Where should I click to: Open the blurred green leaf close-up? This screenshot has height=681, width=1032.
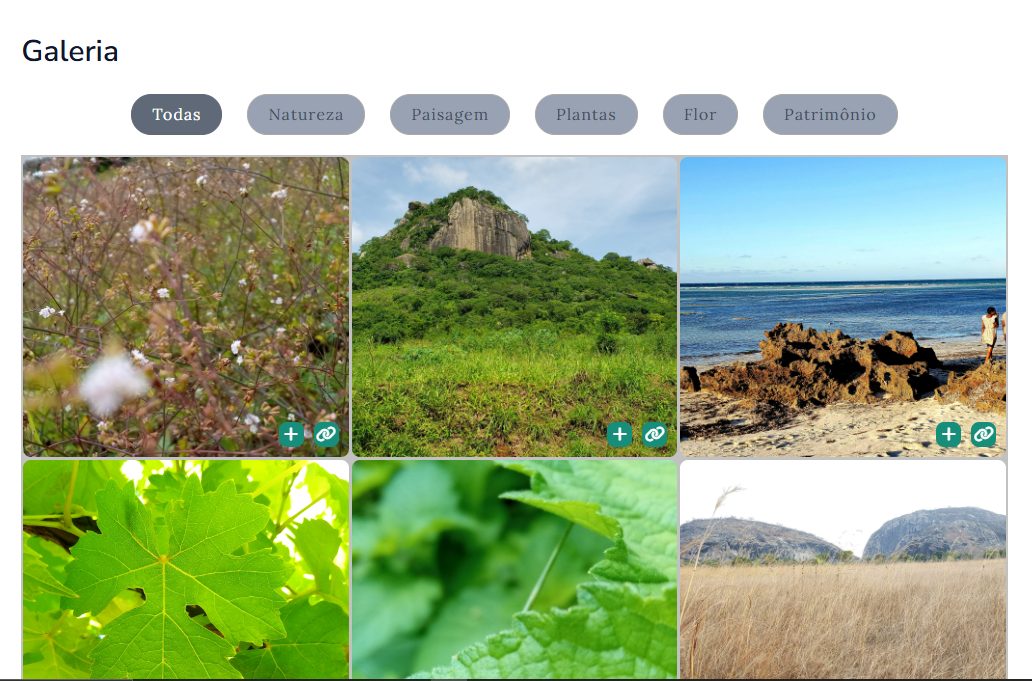[514, 570]
